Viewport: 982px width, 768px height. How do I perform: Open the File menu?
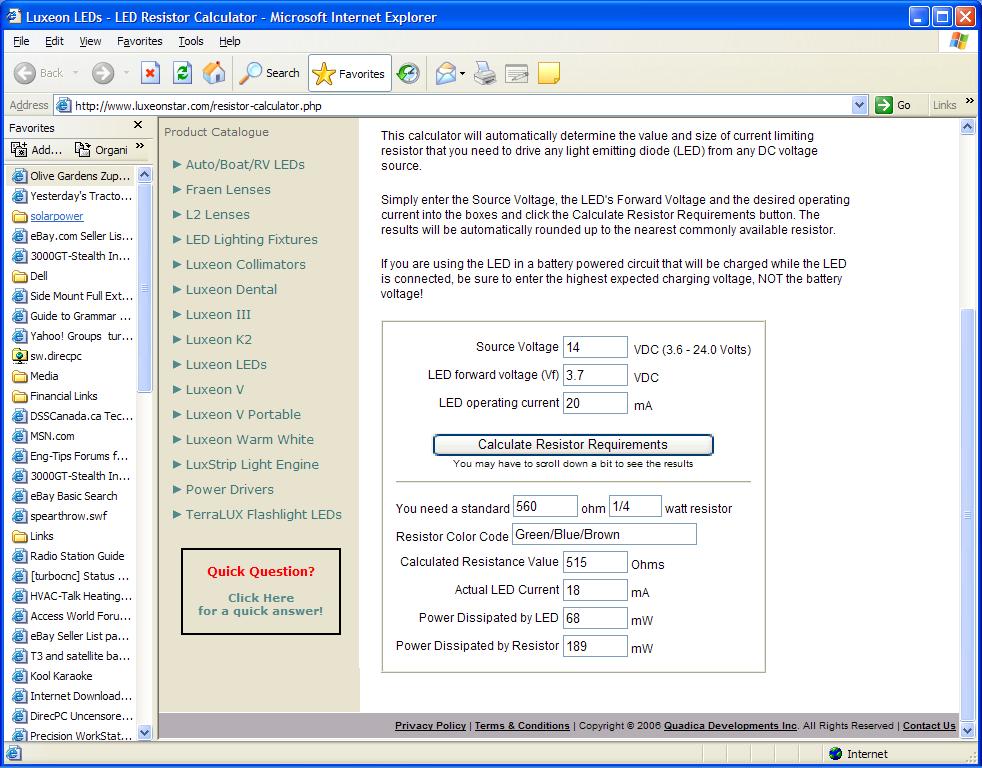coord(21,41)
